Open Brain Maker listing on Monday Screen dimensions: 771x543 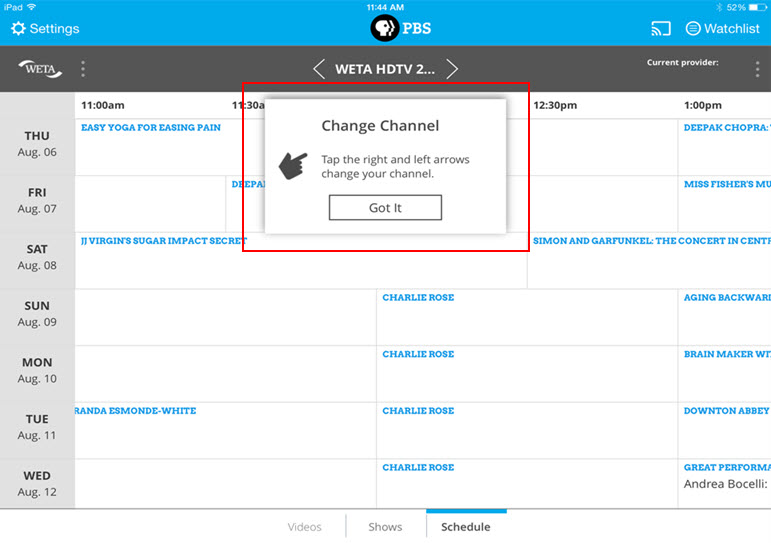(727, 354)
